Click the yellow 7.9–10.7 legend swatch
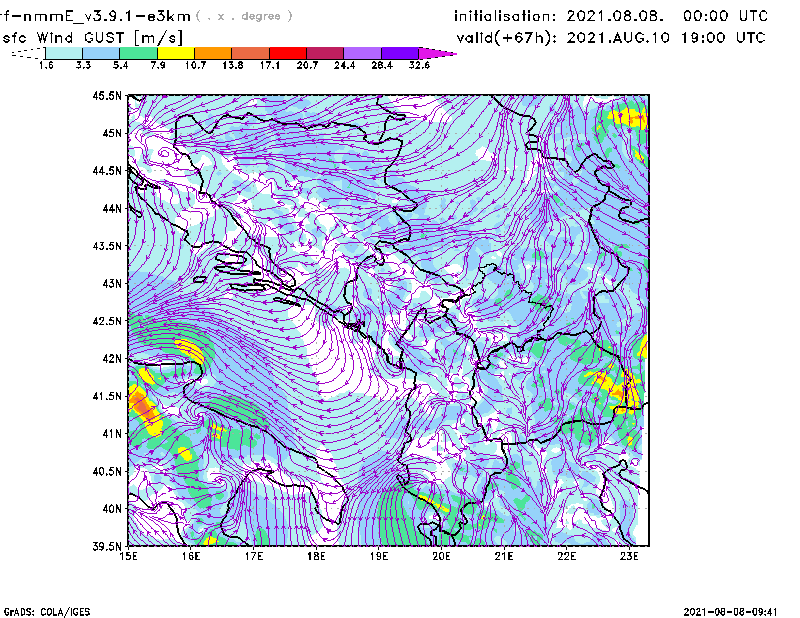This screenshot has width=800, height=618. (x=176, y=53)
